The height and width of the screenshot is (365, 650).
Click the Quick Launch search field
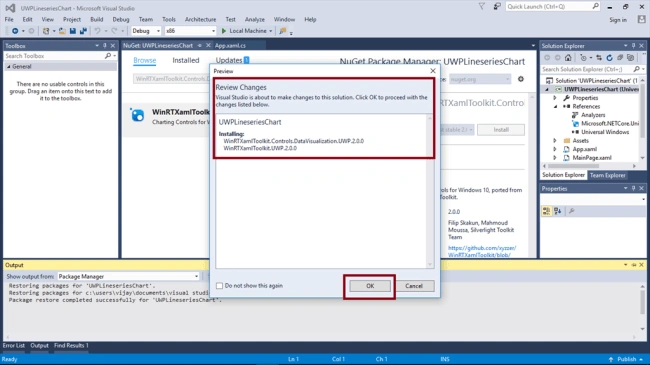coord(553,6)
